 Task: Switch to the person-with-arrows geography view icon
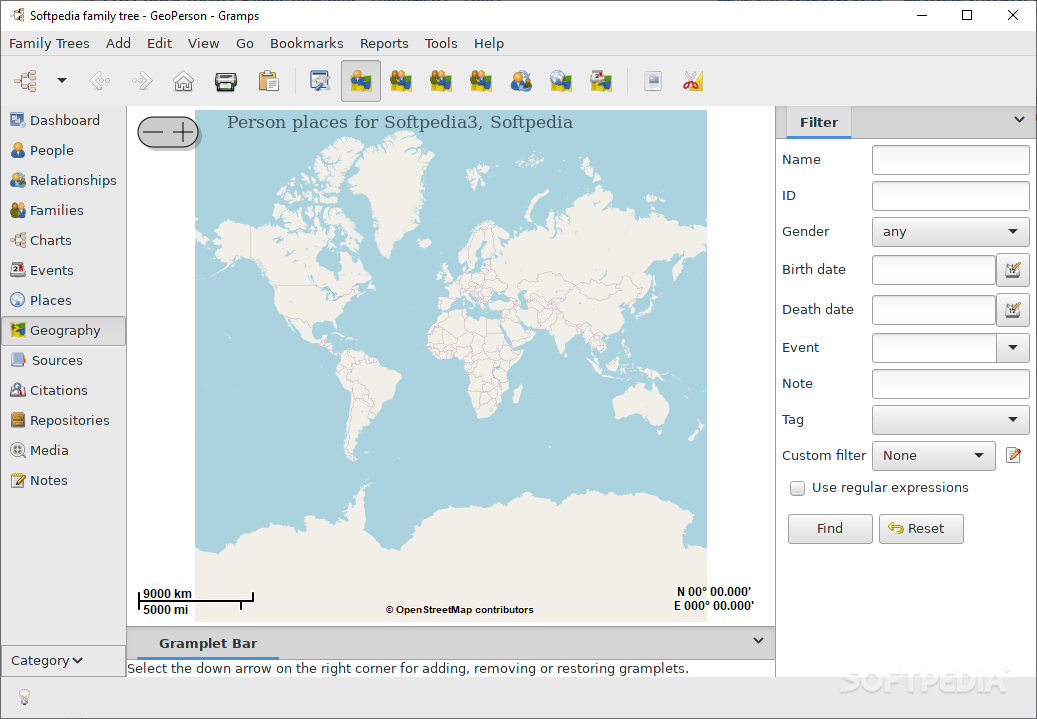[521, 81]
